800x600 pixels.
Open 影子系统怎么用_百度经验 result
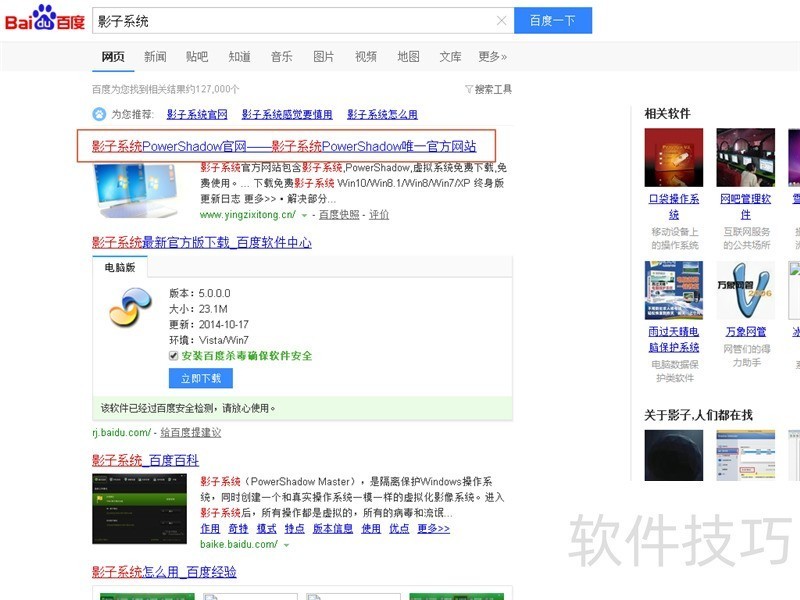pyautogui.click(x=164, y=572)
